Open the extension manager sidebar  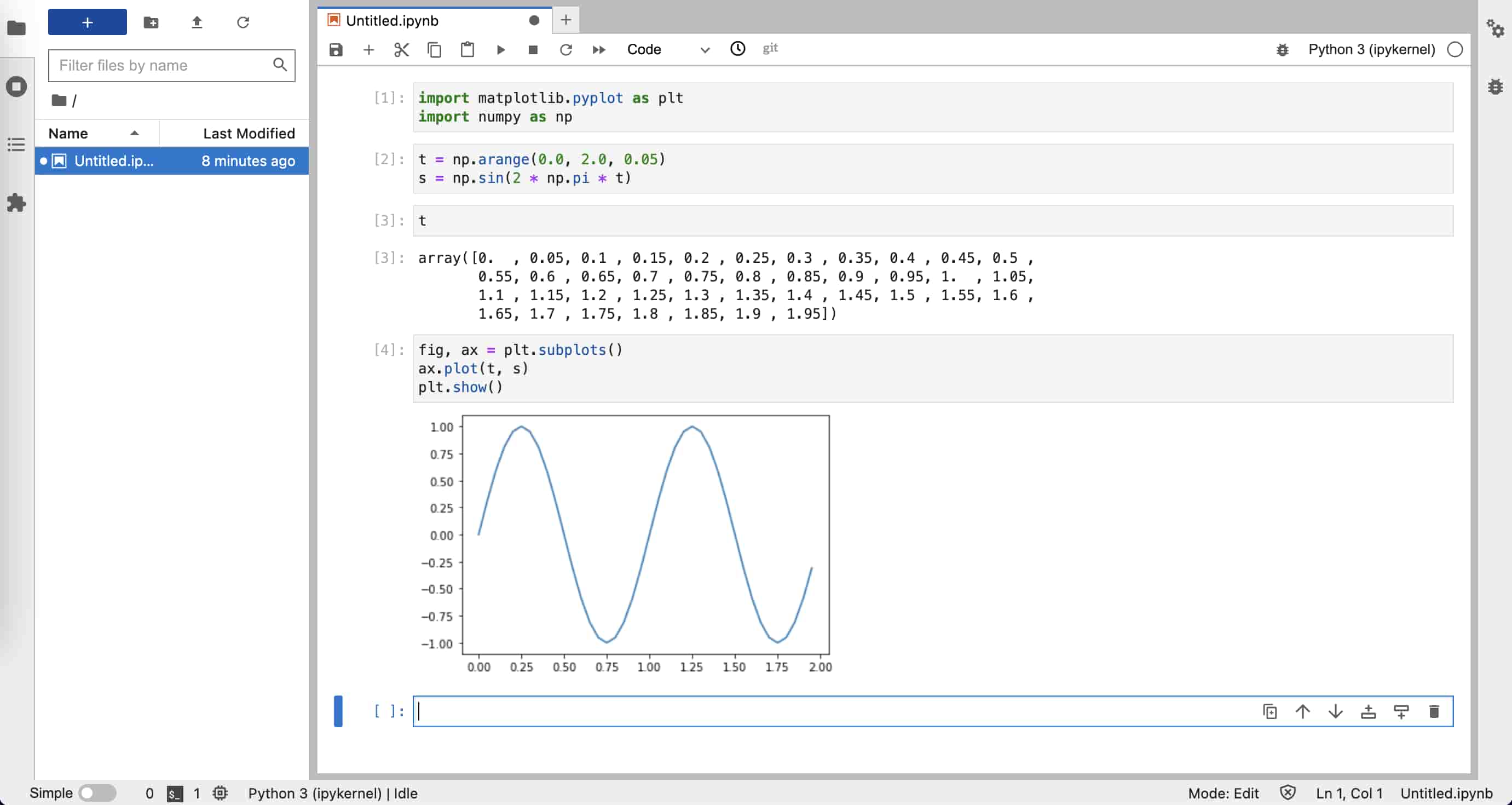coord(16,203)
